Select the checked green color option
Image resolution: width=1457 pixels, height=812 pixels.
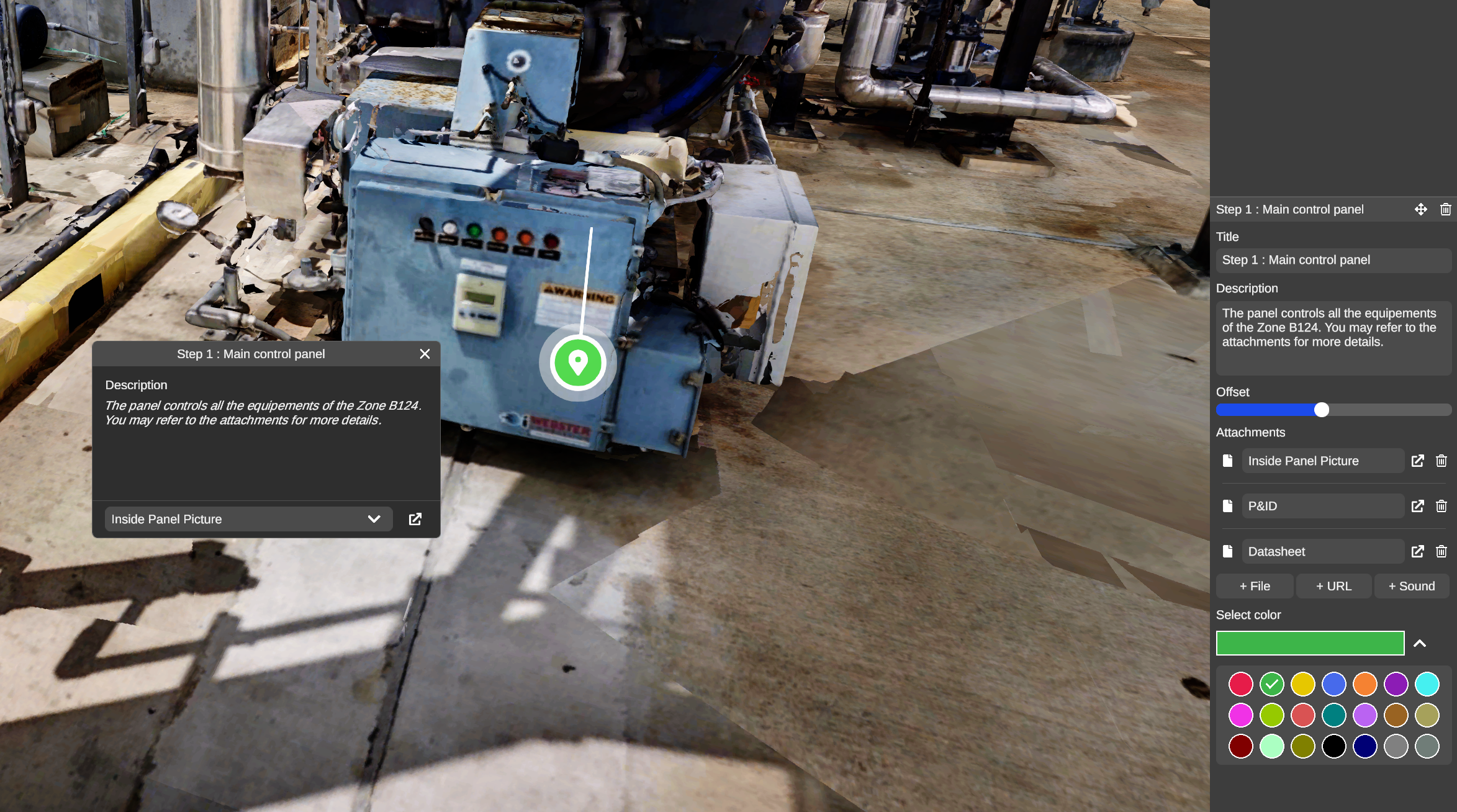(x=1271, y=684)
